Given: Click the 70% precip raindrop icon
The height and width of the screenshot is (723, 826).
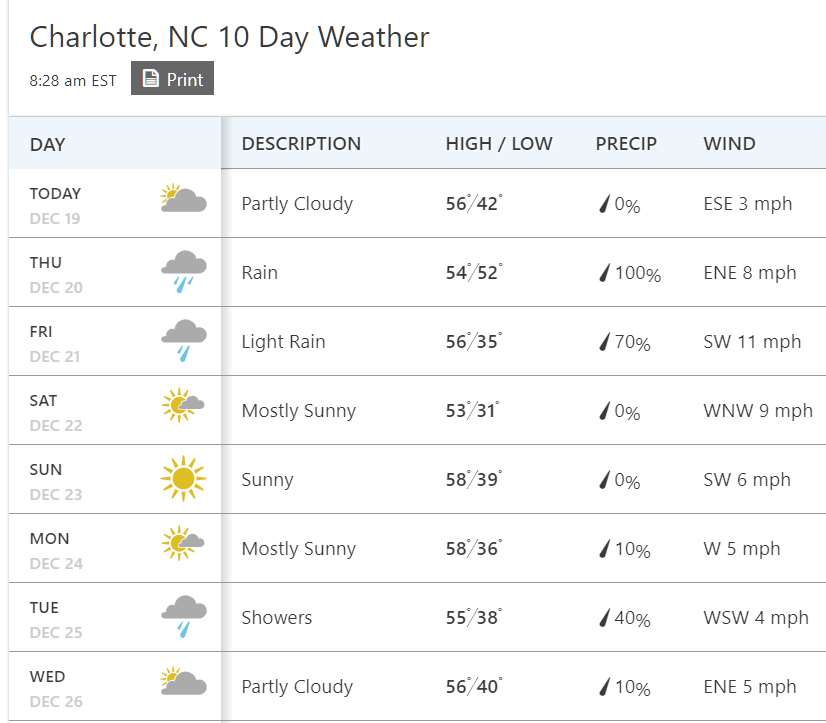Looking at the screenshot, I should pyautogui.click(x=604, y=341).
